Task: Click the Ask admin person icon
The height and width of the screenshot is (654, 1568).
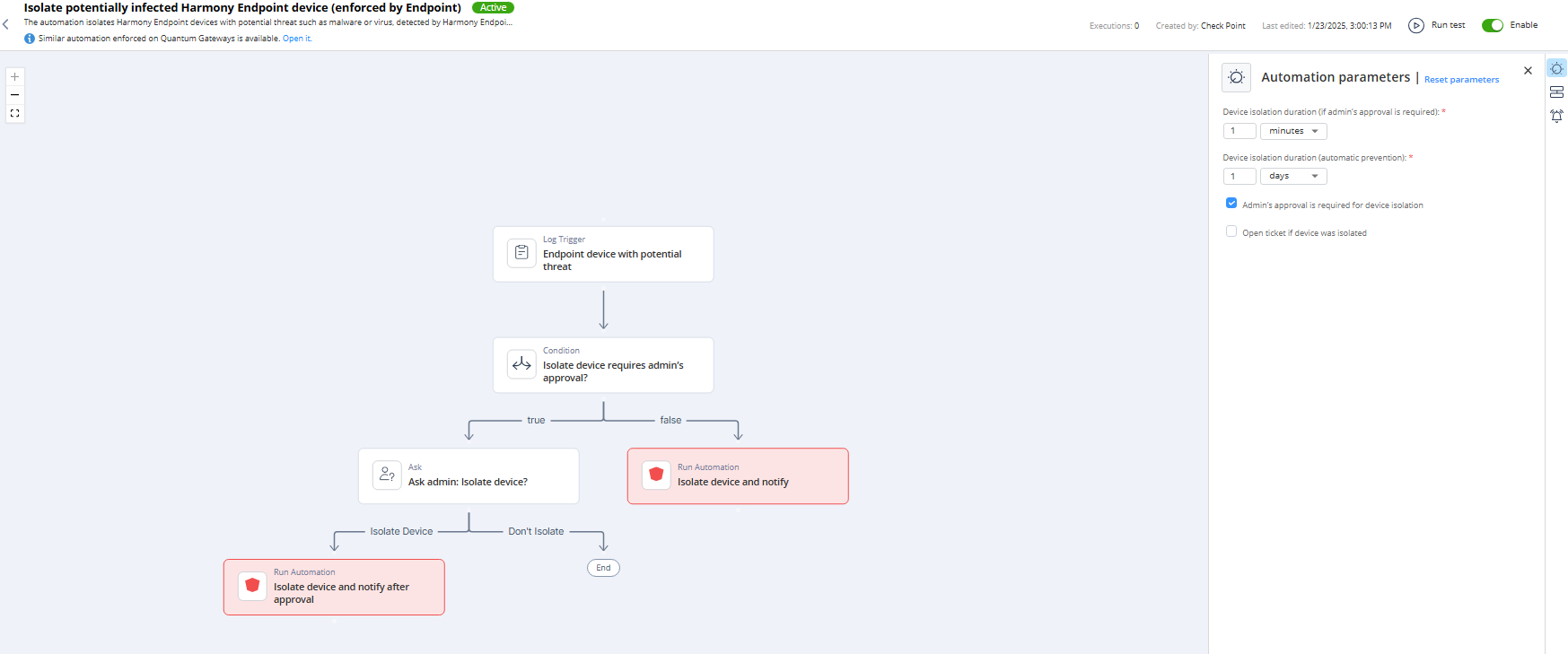Action: pyautogui.click(x=387, y=475)
